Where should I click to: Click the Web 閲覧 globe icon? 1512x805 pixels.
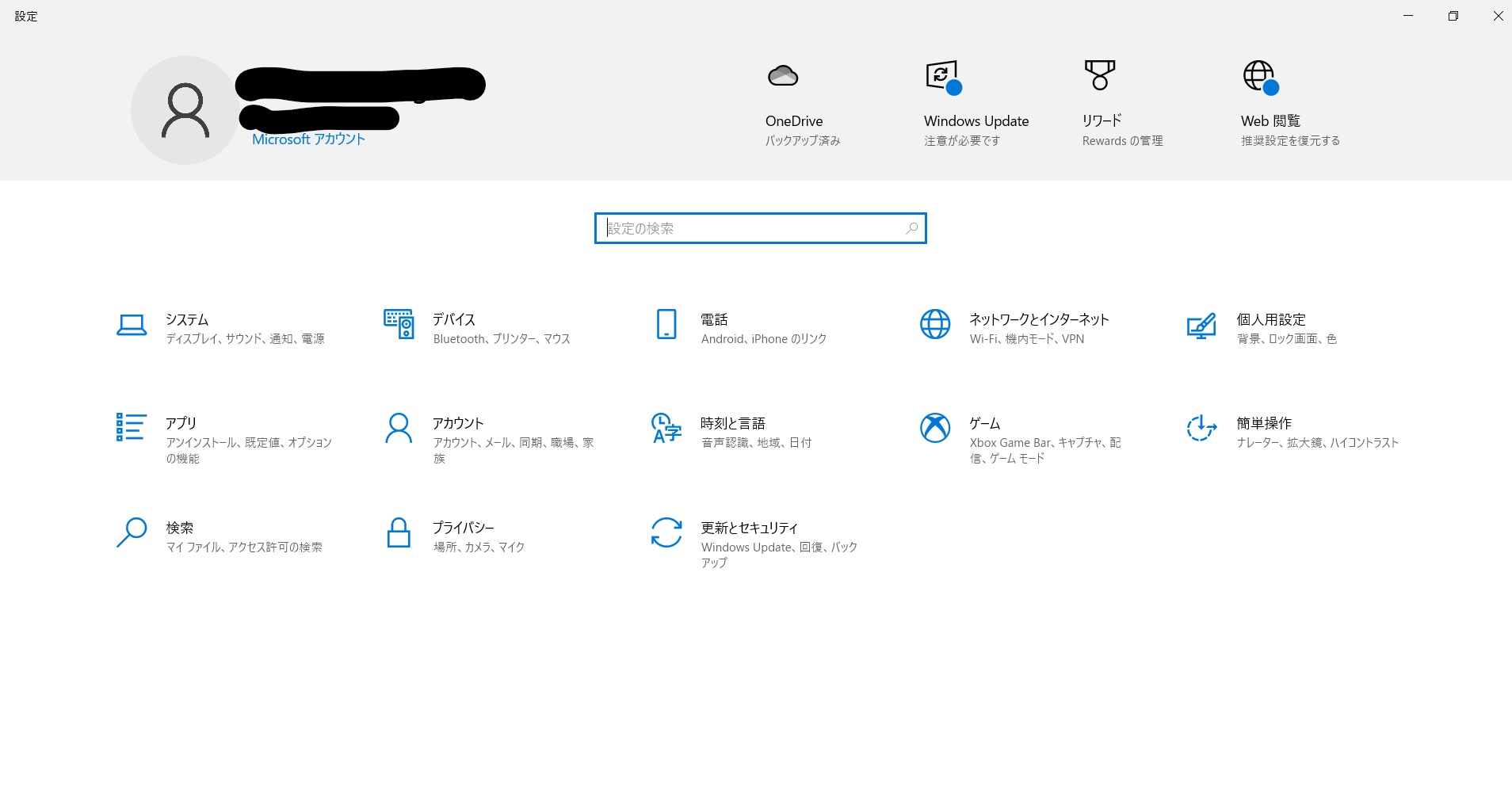click(x=1260, y=77)
